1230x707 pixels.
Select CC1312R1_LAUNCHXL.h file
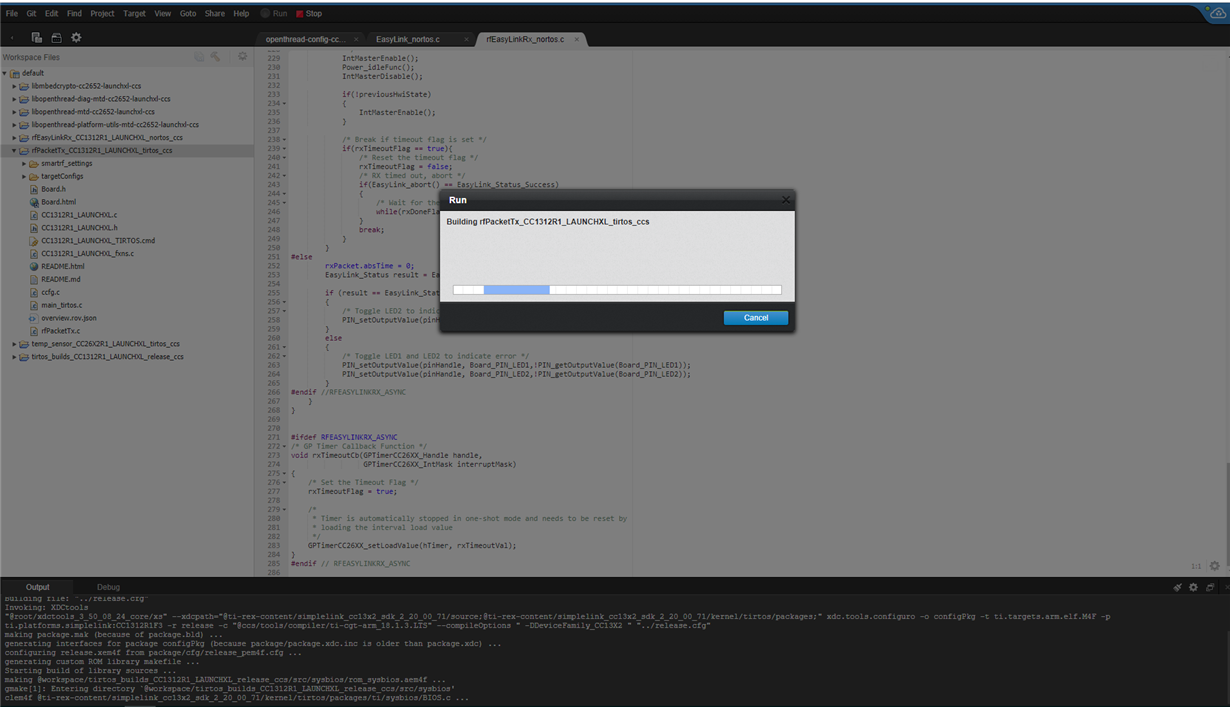(79, 228)
